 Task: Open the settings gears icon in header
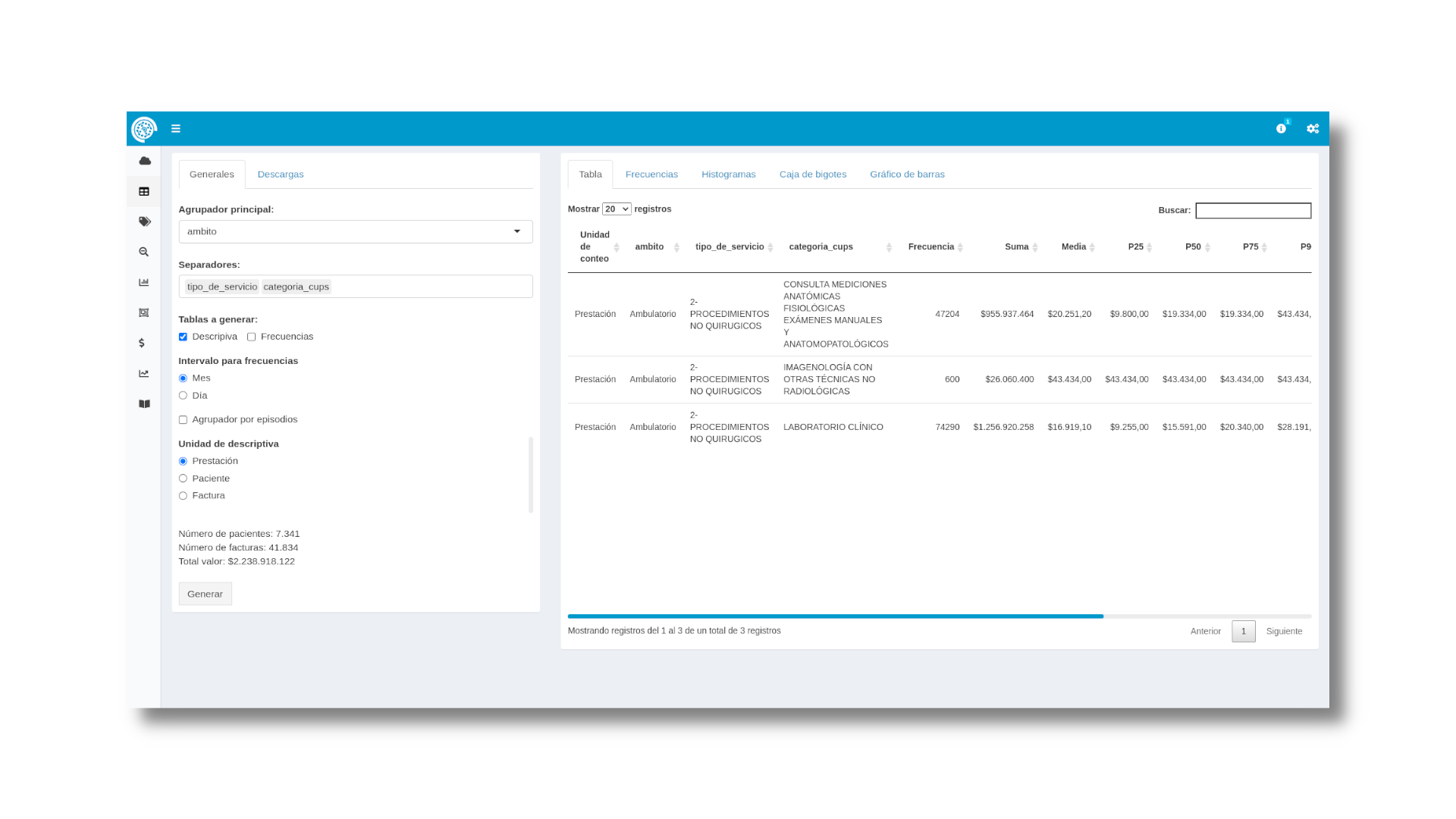click(x=1313, y=129)
